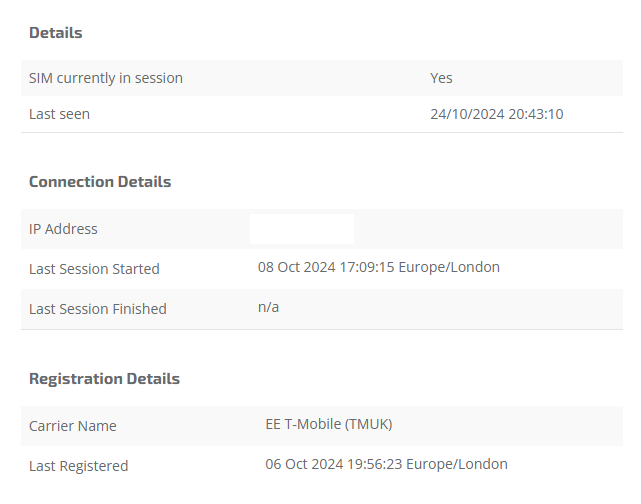
Task: Click the Registration Details heading
Action: pos(104,379)
